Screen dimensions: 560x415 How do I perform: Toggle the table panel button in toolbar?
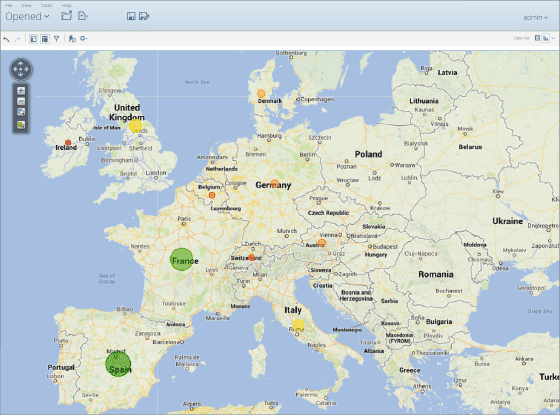[45, 39]
